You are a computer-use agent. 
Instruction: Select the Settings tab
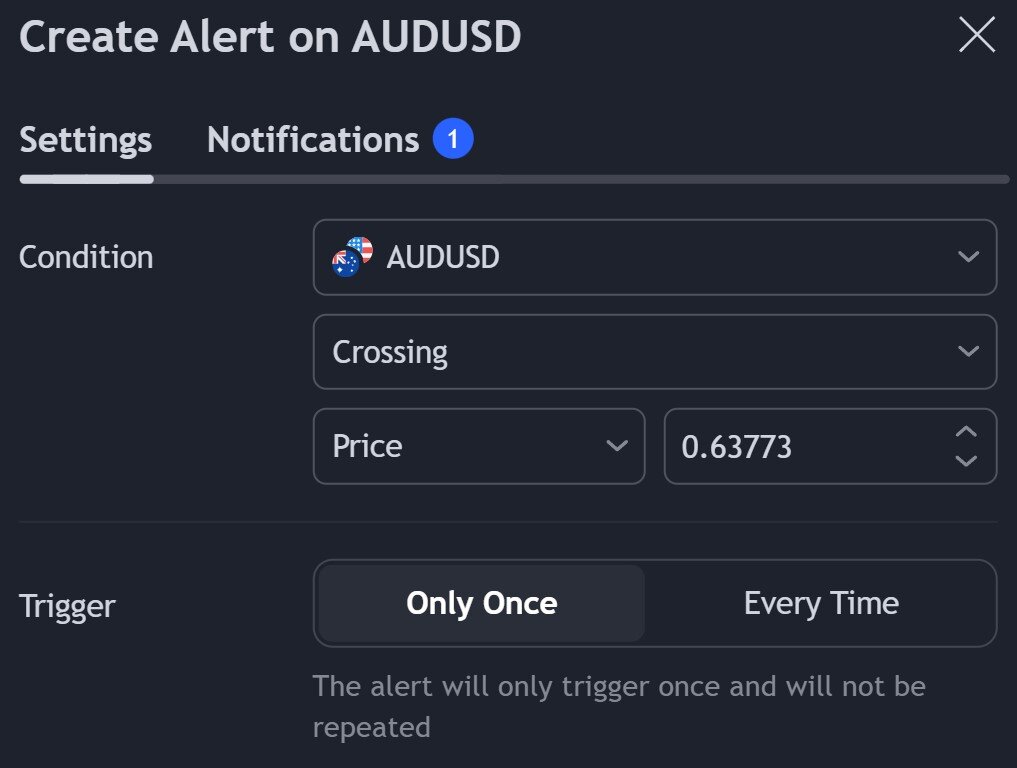(x=84, y=140)
